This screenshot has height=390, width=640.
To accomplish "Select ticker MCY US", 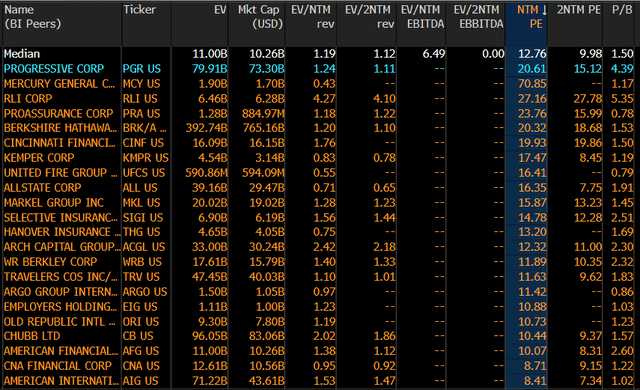I will click(142, 84).
